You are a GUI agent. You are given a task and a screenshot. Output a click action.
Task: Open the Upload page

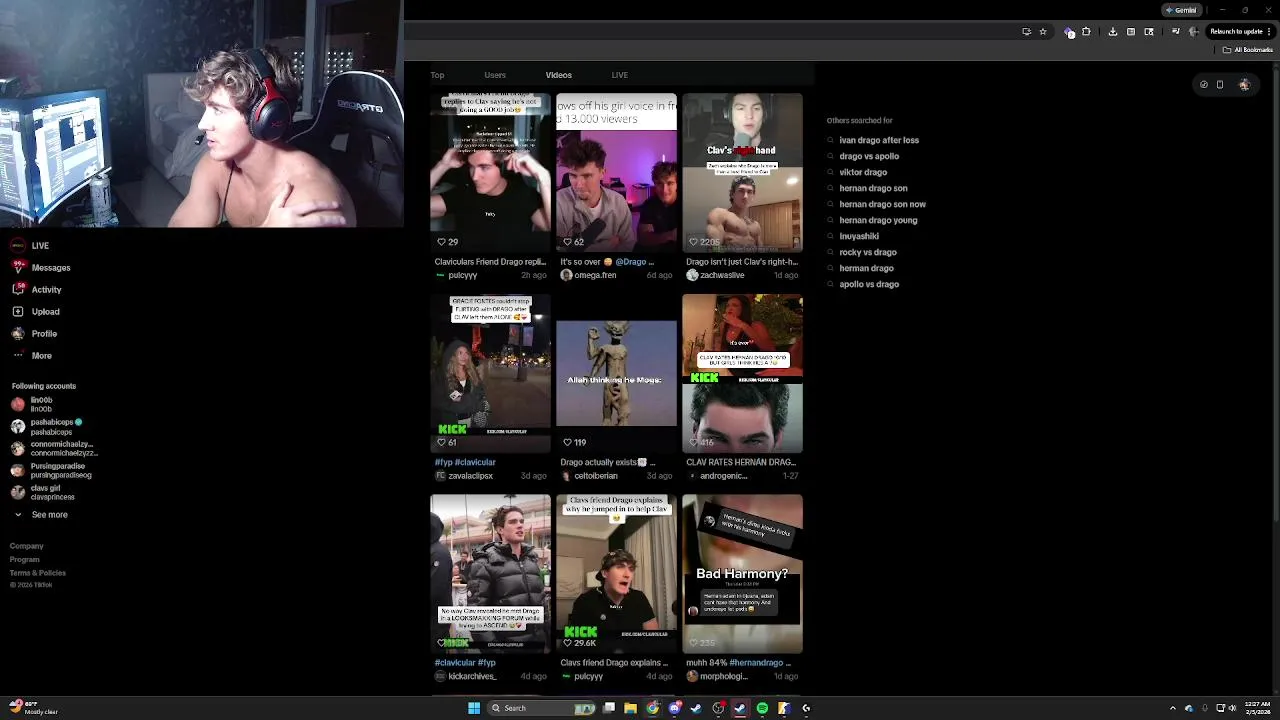(x=36, y=312)
